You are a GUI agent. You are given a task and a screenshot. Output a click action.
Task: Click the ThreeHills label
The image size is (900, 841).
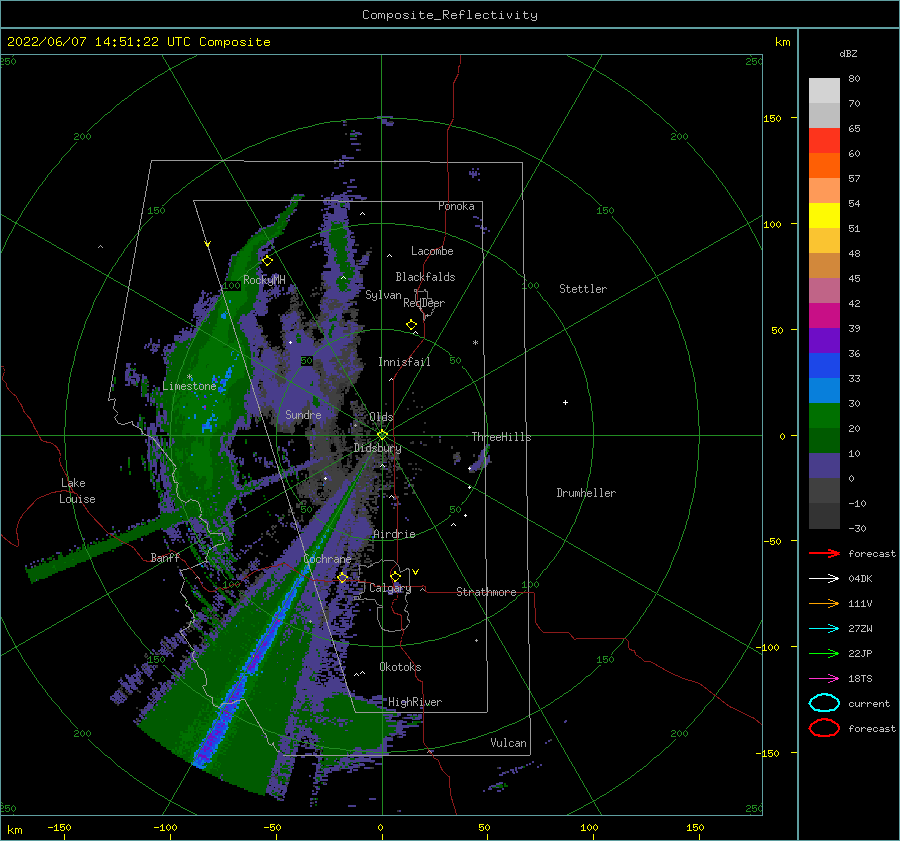(x=501, y=437)
